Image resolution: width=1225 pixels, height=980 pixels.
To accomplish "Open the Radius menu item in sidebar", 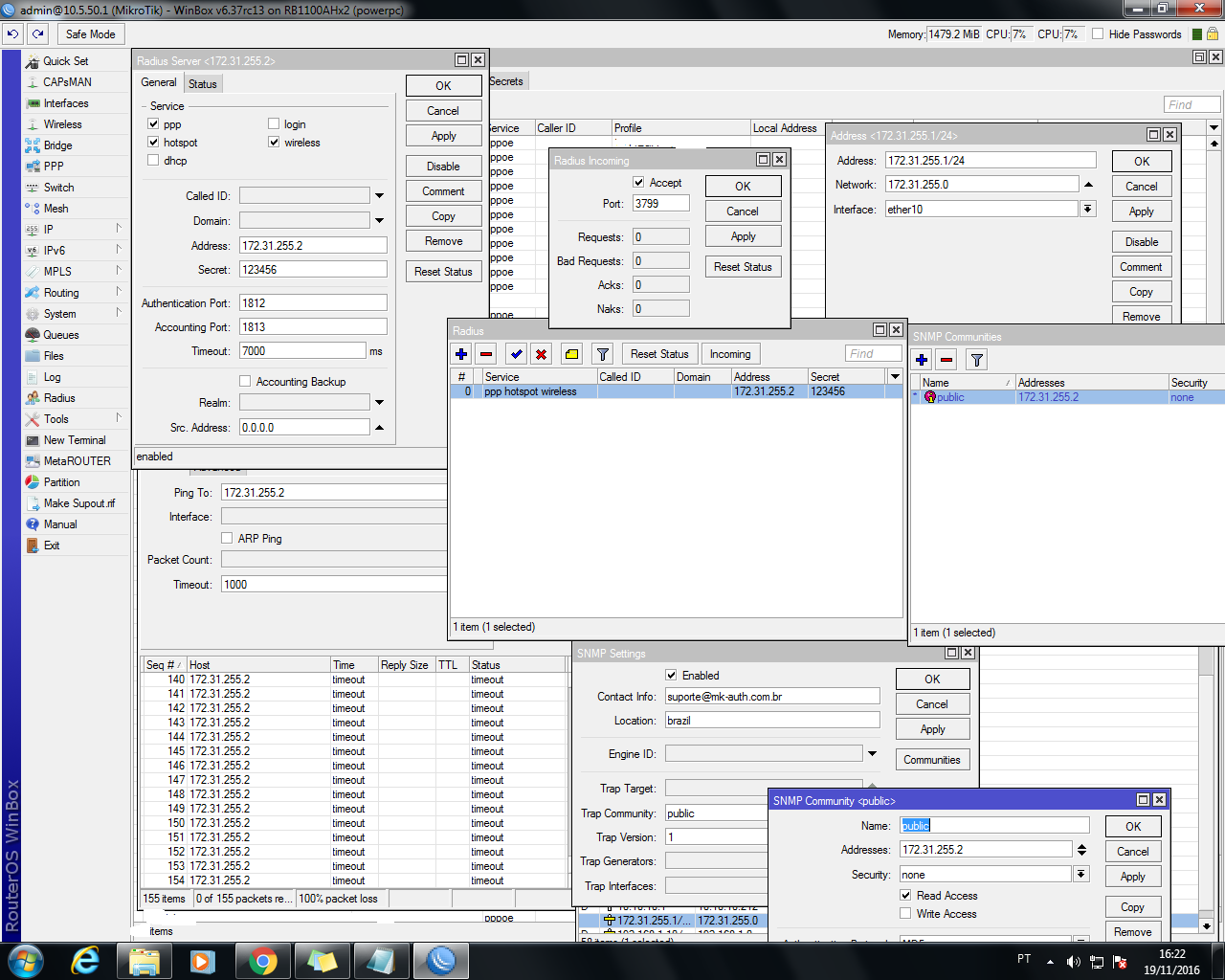I will point(59,398).
